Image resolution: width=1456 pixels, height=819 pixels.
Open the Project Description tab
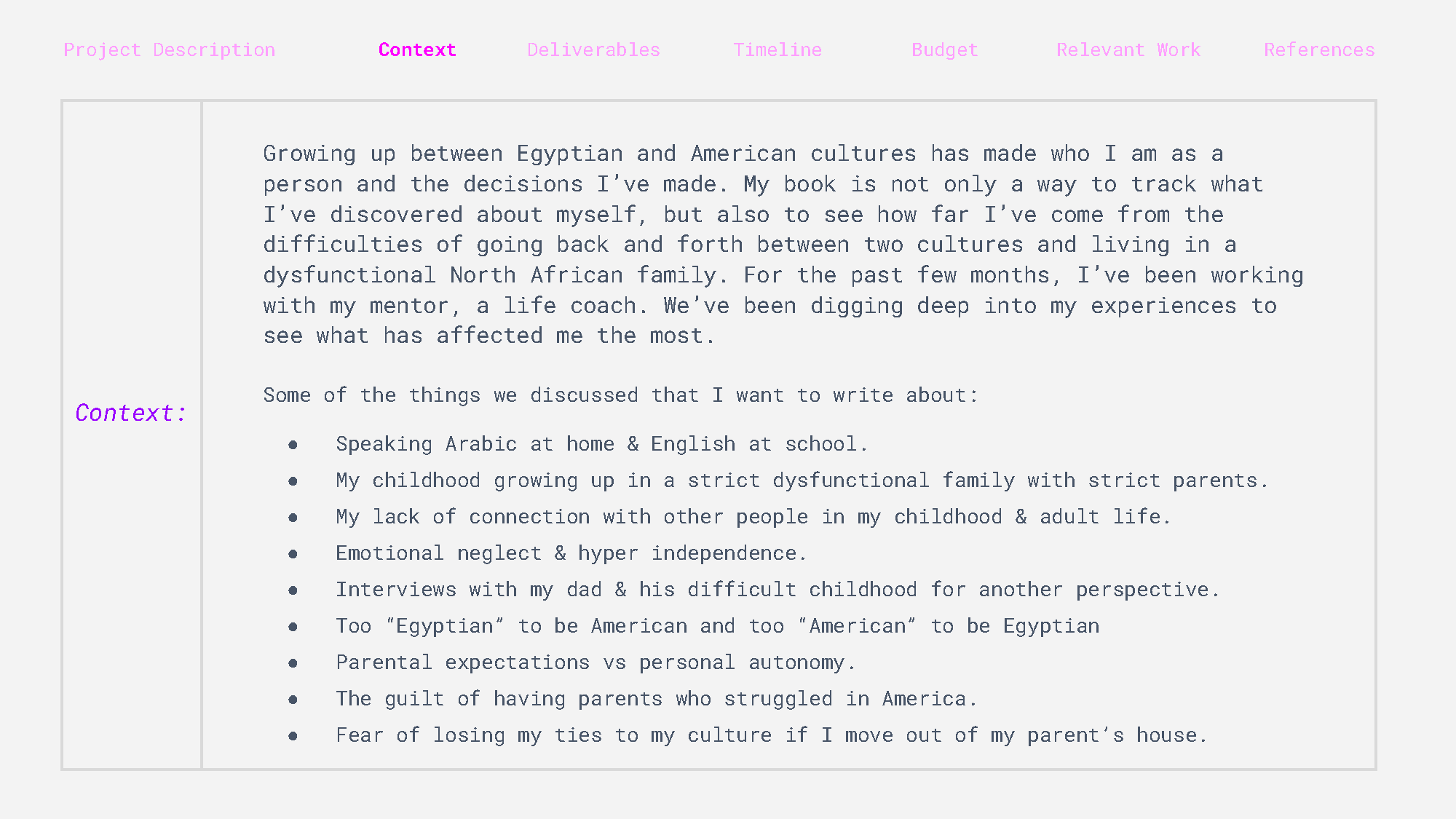(x=169, y=50)
